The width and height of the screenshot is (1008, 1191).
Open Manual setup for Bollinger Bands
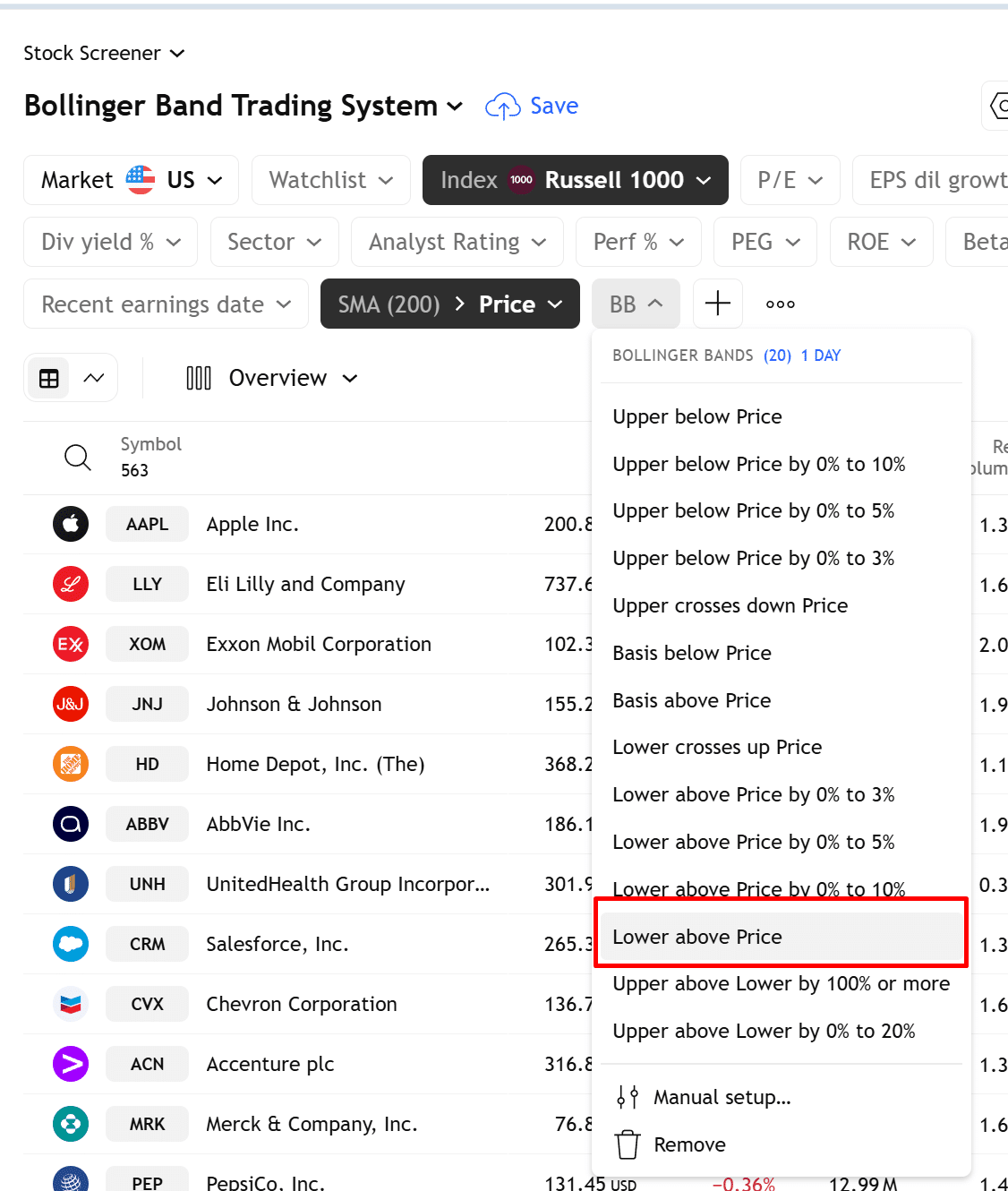pyautogui.click(x=781, y=1097)
